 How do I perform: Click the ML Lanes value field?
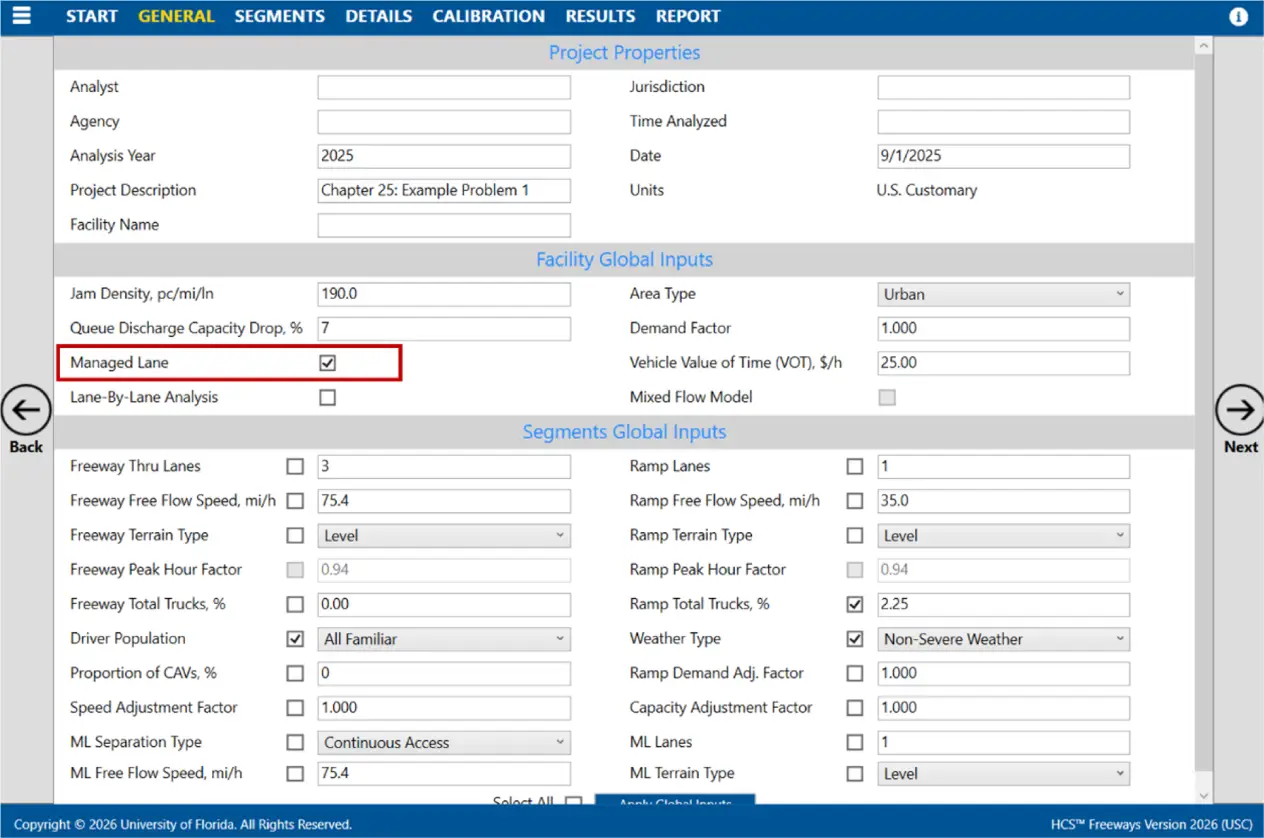(x=1003, y=742)
